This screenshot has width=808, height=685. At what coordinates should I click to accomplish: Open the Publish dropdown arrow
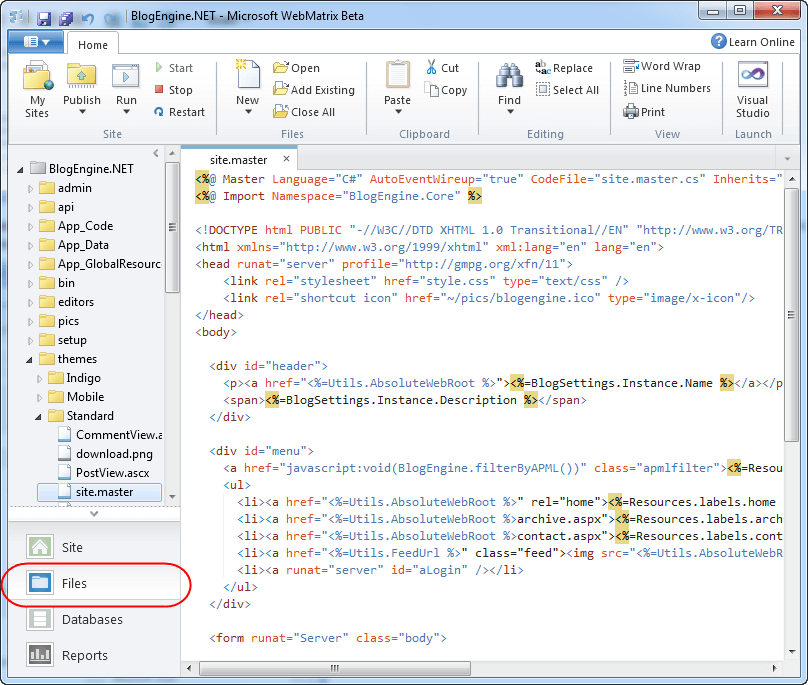pos(82,111)
